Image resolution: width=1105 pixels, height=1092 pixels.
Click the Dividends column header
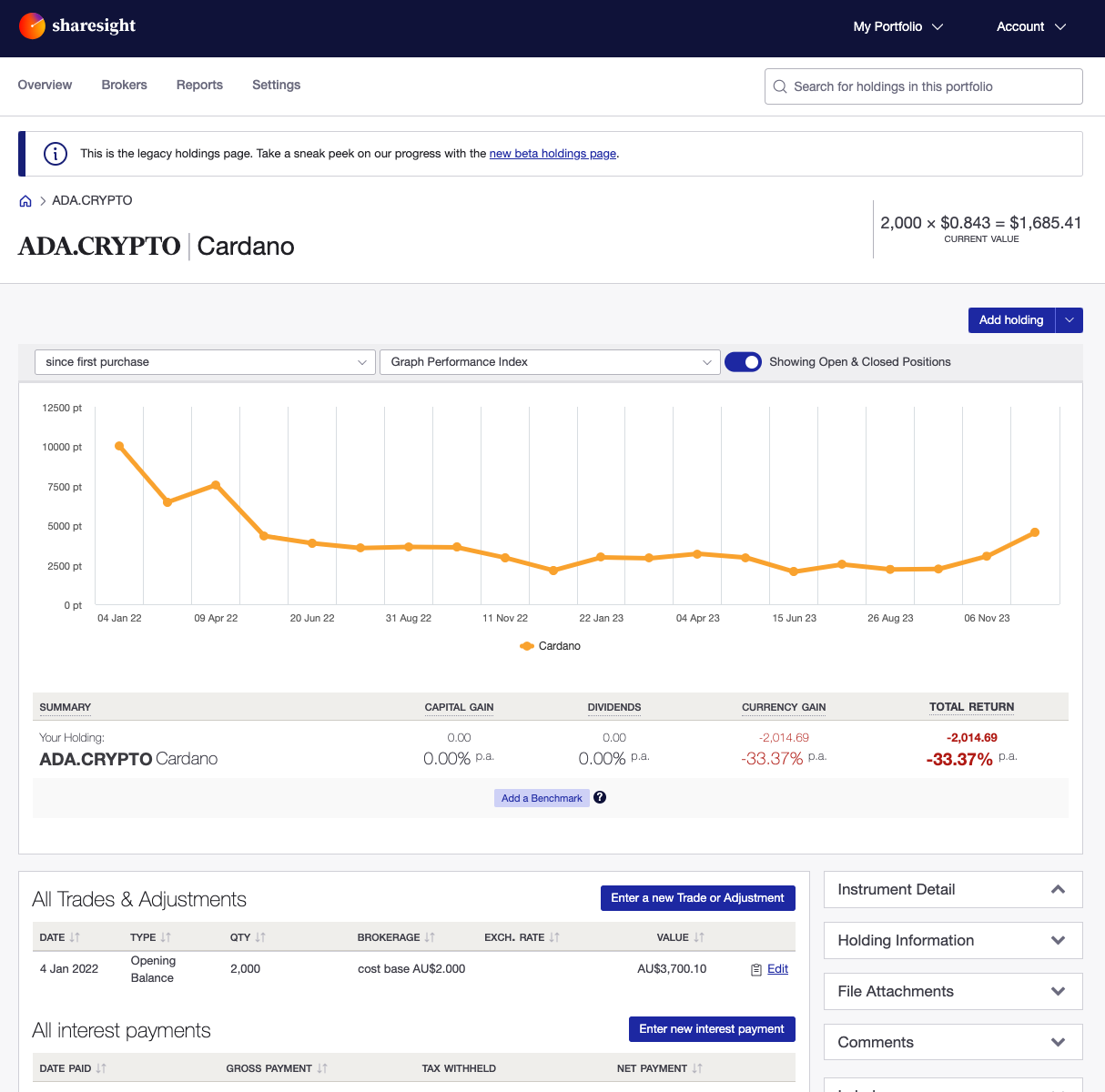pos(614,707)
